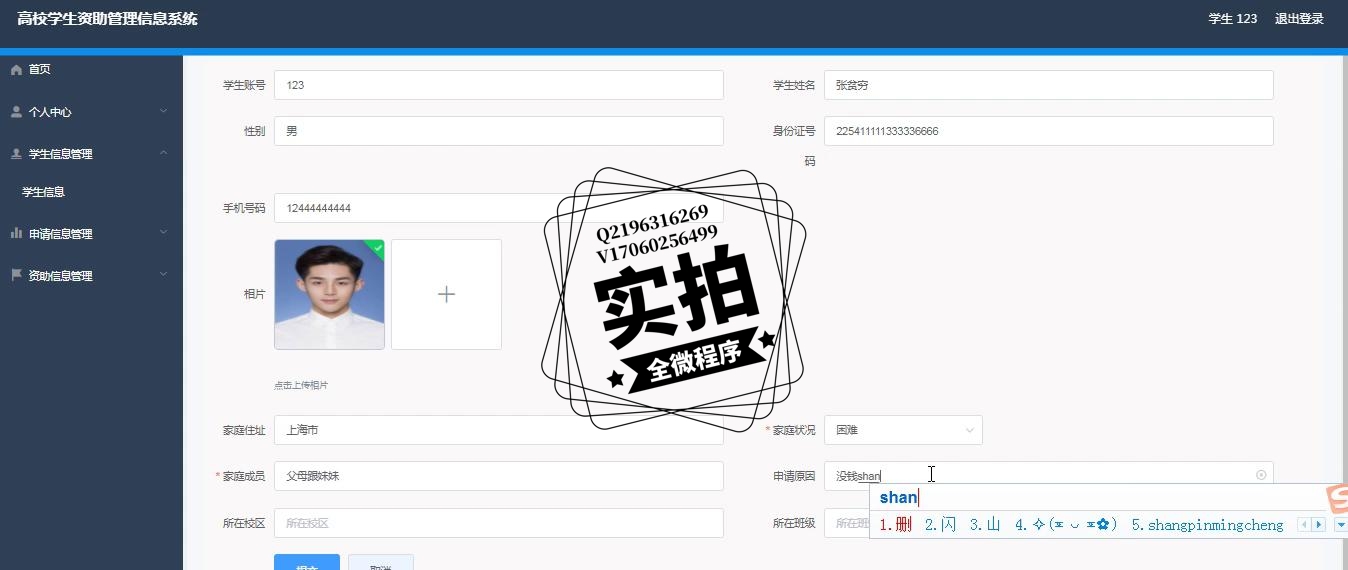Open the 家庭状况 dropdown
The image size is (1348, 570).
(x=903, y=430)
